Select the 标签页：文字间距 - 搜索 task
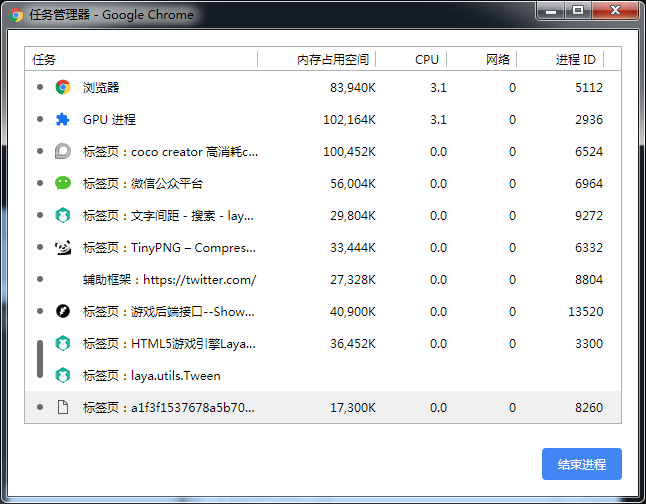This screenshot has width=646, height=504. click(323, 215)
